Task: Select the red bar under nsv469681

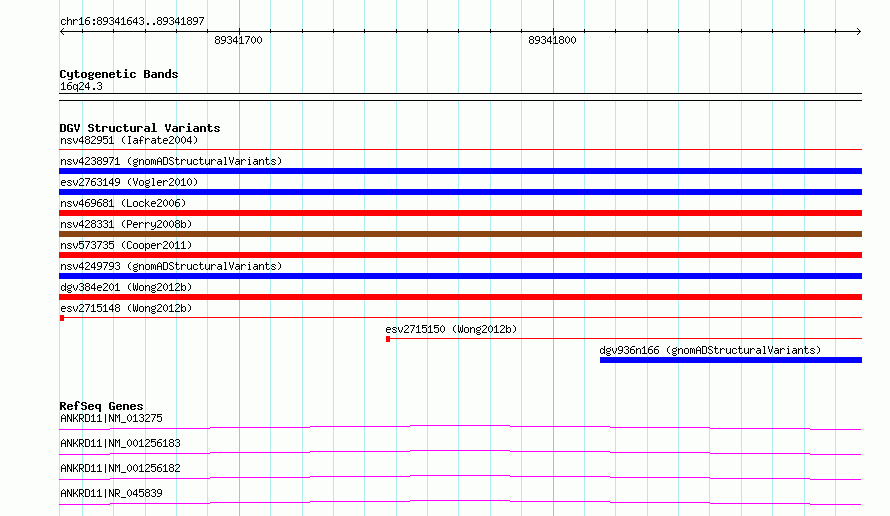Action: tap(460, 213)
